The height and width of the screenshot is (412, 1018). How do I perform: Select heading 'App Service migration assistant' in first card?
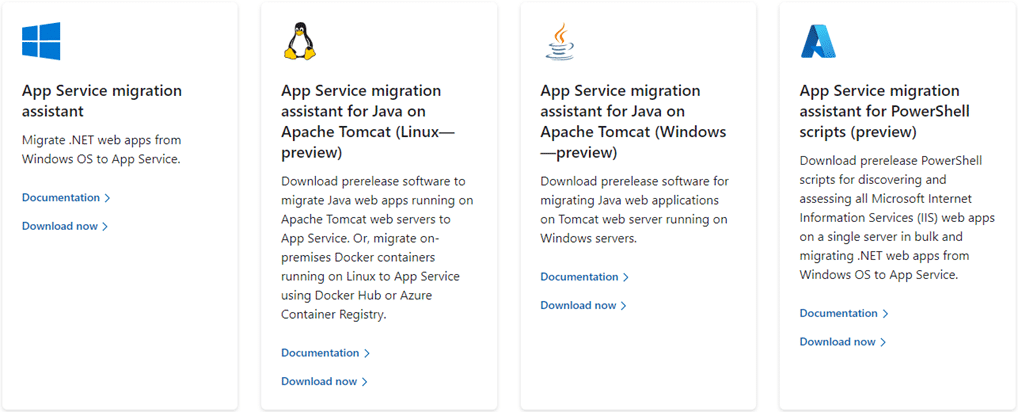(x=102, y=101)
